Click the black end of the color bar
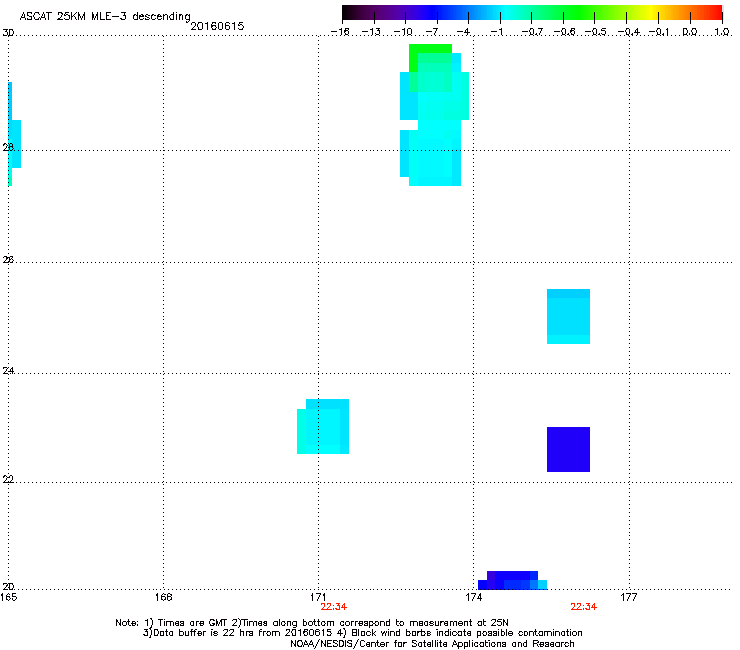 (347, 12)
